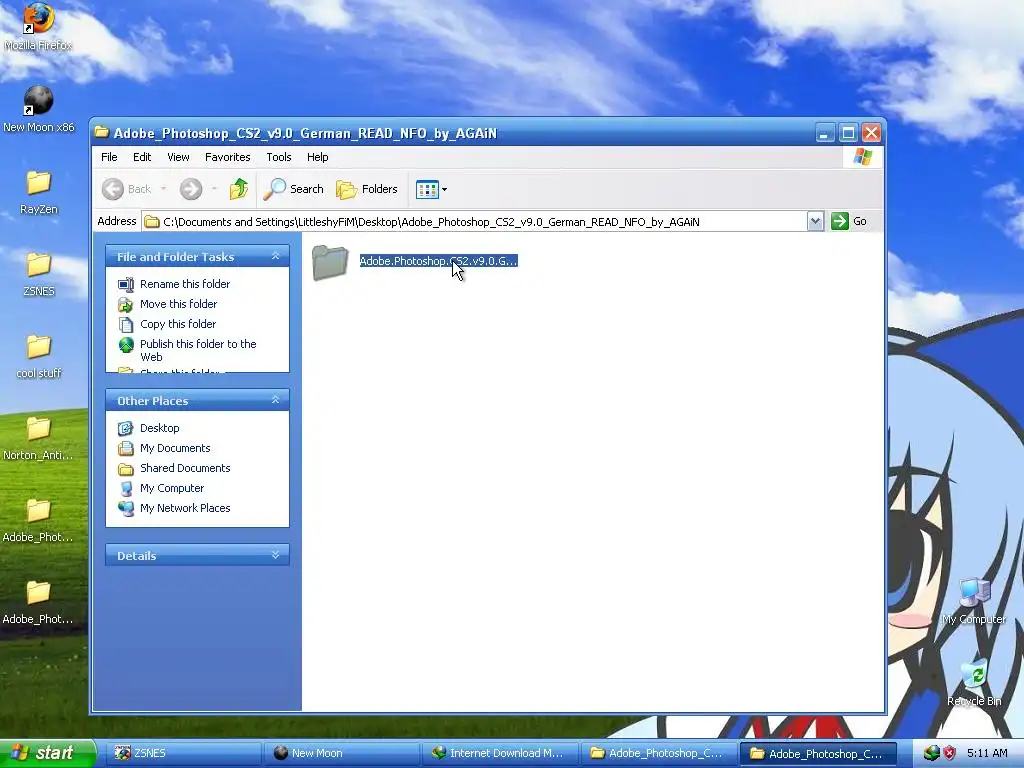Click the taskbar clock showing 5:11 AM
This screenshot has width=1024, height=768.
pyautogui.click(x=987, y=753)
